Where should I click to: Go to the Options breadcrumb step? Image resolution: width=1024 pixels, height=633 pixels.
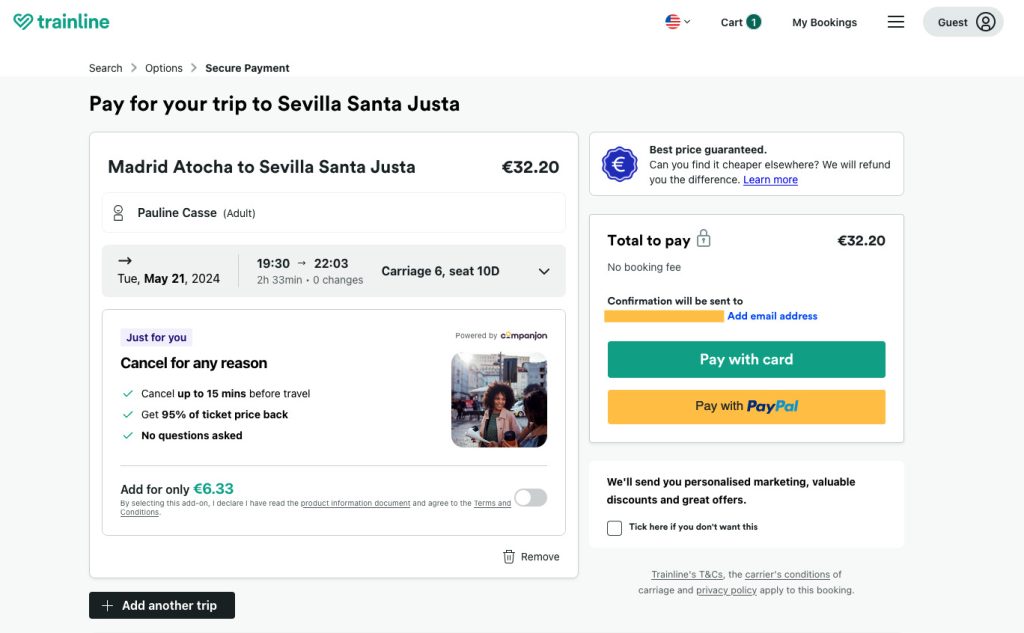coord(164,68)
